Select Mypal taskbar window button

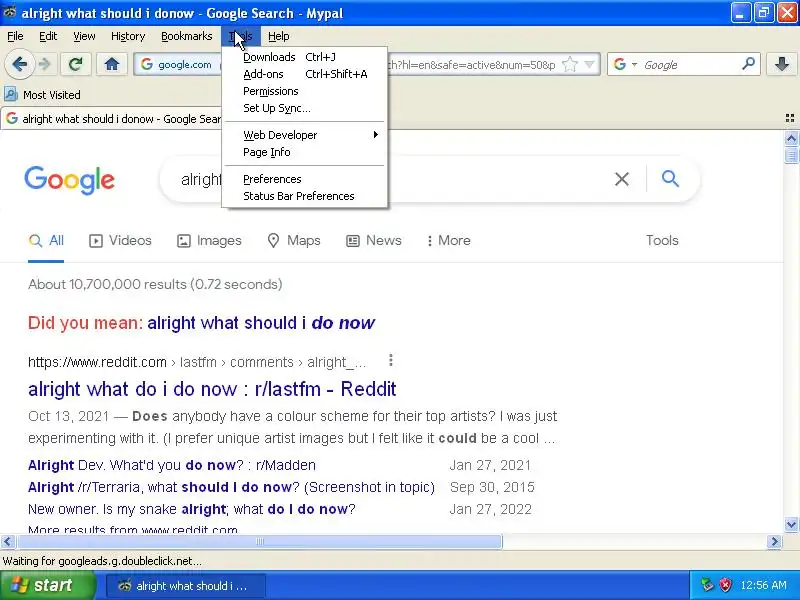pyautogui.click(x=186, y=586)
